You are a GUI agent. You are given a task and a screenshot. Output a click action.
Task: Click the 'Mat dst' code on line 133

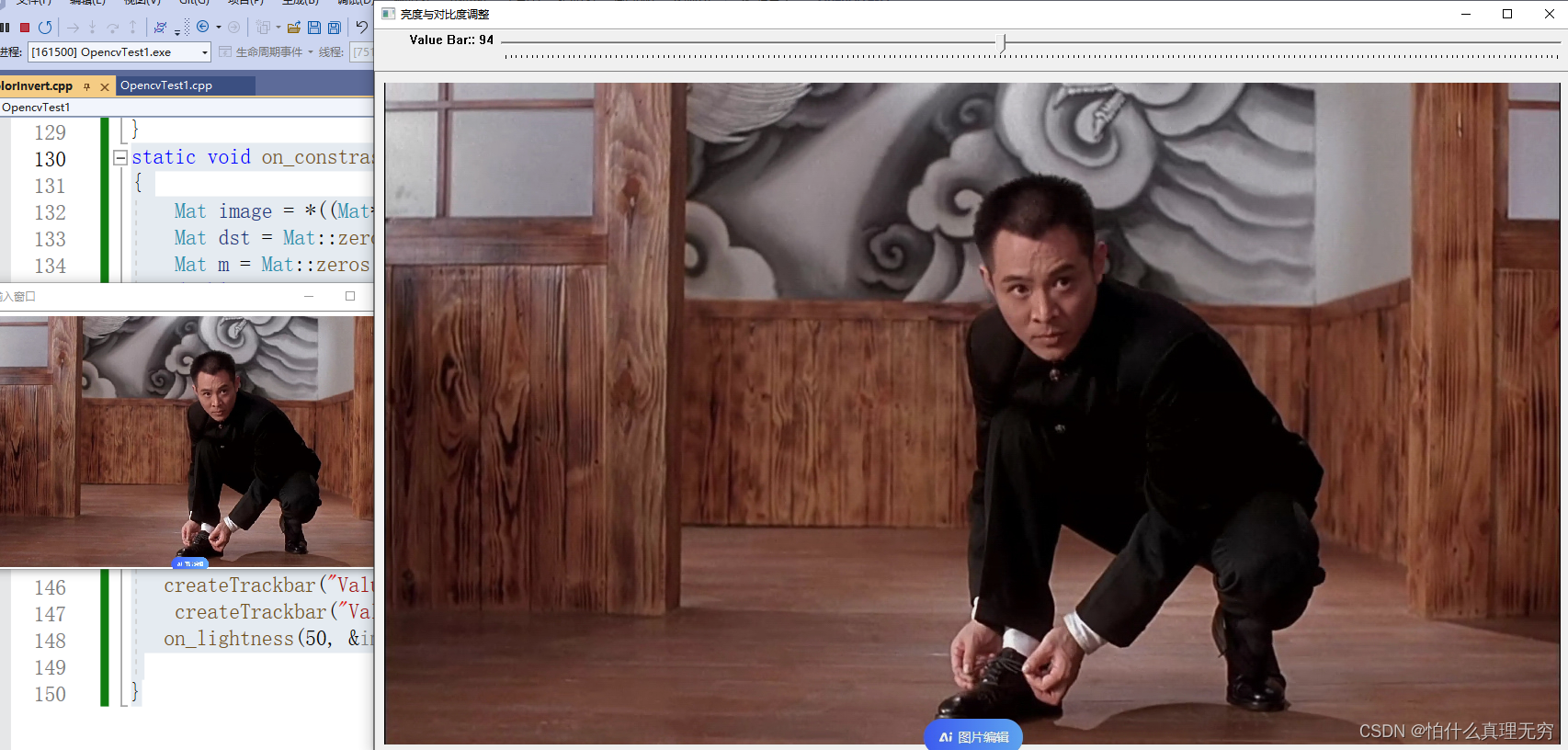pos(212,238)
